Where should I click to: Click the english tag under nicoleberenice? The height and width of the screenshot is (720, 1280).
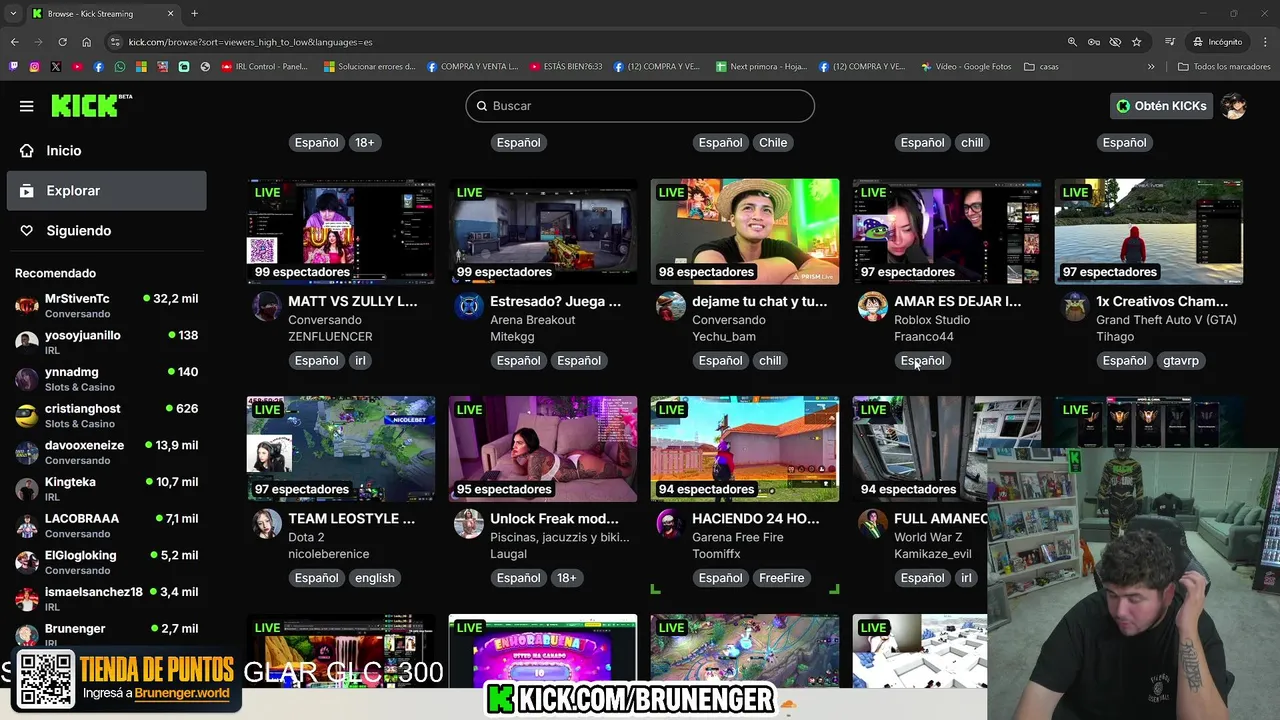(x=375, y=578)
